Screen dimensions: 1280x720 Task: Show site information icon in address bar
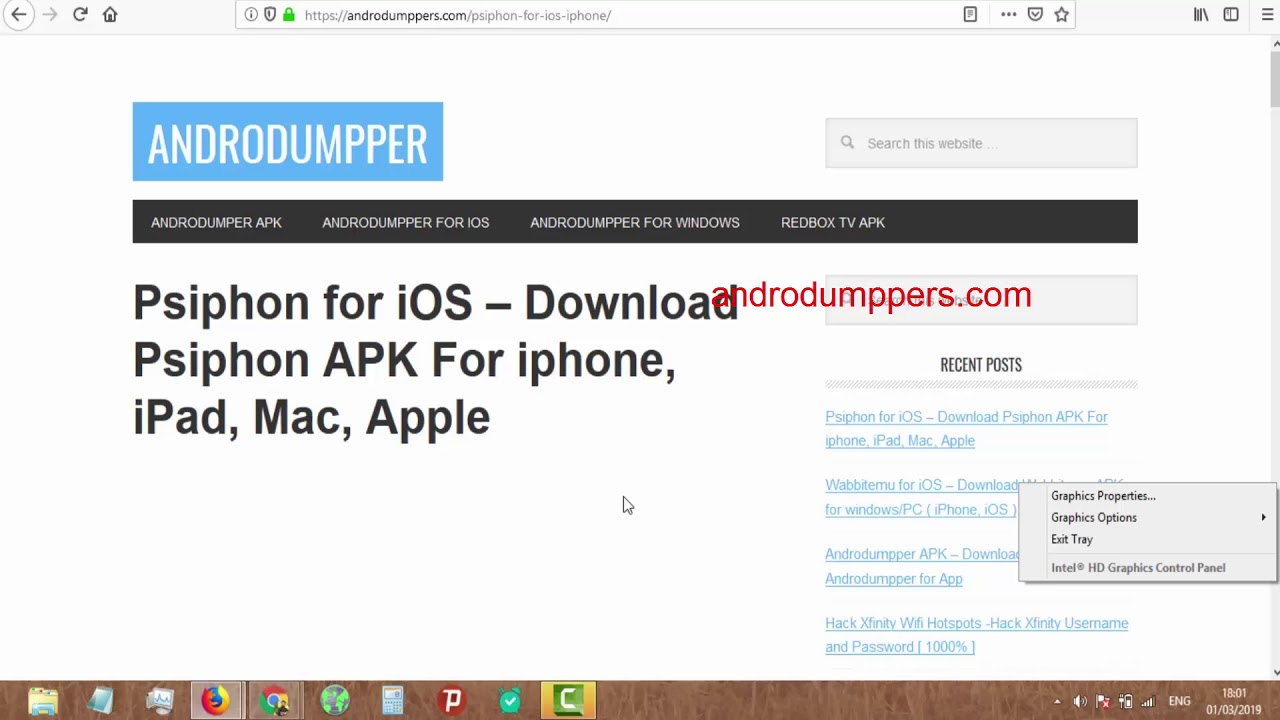251,15
